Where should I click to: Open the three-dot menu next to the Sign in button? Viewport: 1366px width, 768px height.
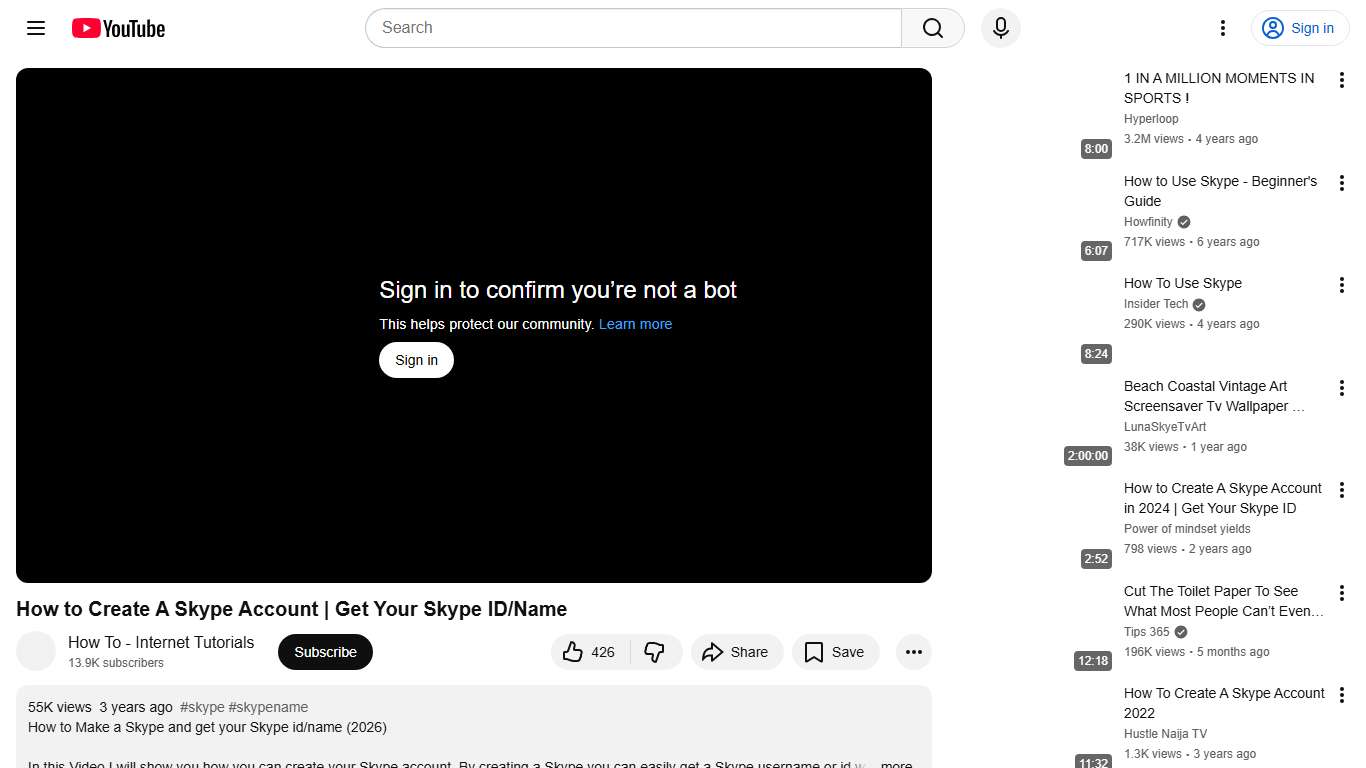[1222, 28]
